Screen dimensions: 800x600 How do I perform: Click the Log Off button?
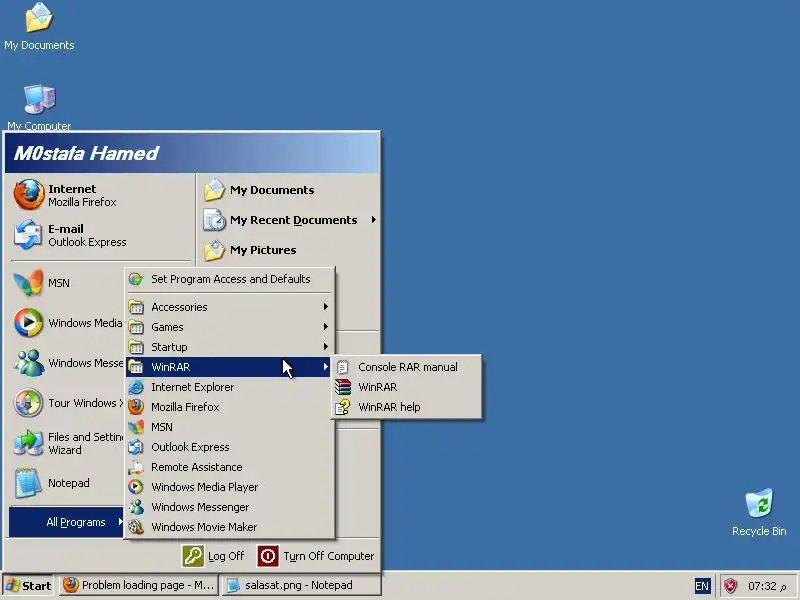pos(214,556)
